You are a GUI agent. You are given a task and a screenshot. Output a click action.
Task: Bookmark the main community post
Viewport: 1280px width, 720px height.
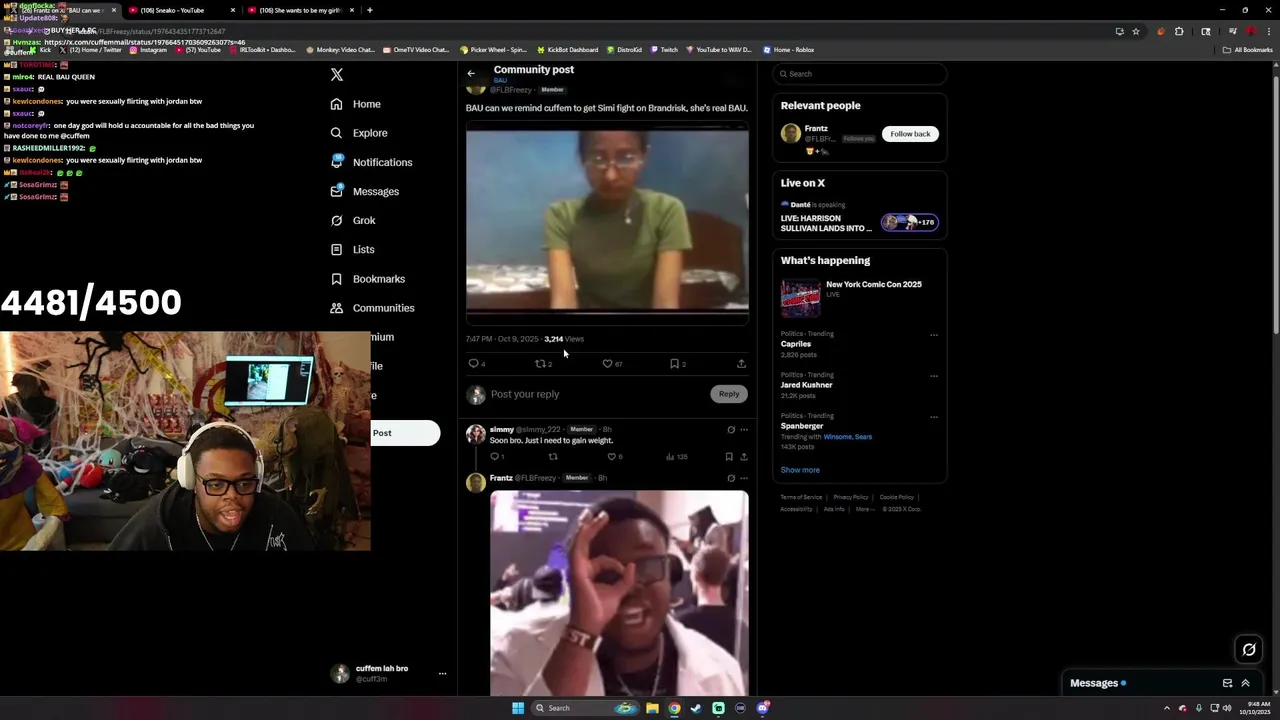[x=674, y=364]
